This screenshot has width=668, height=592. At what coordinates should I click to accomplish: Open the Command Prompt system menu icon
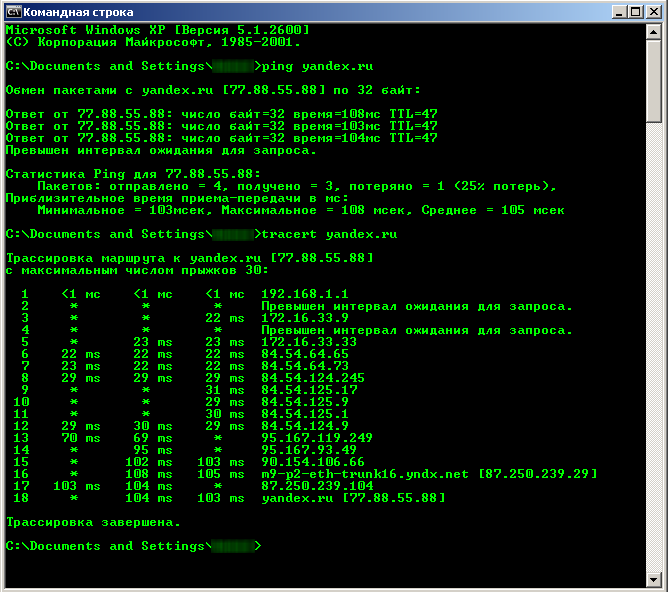(12, 12)
